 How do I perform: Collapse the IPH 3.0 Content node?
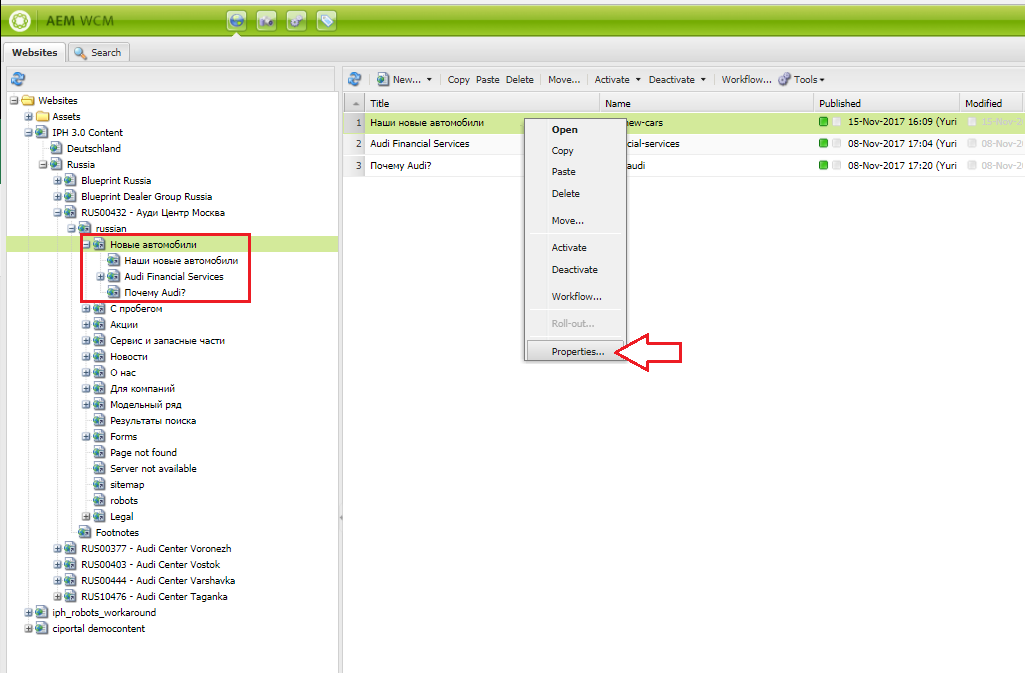28,133
